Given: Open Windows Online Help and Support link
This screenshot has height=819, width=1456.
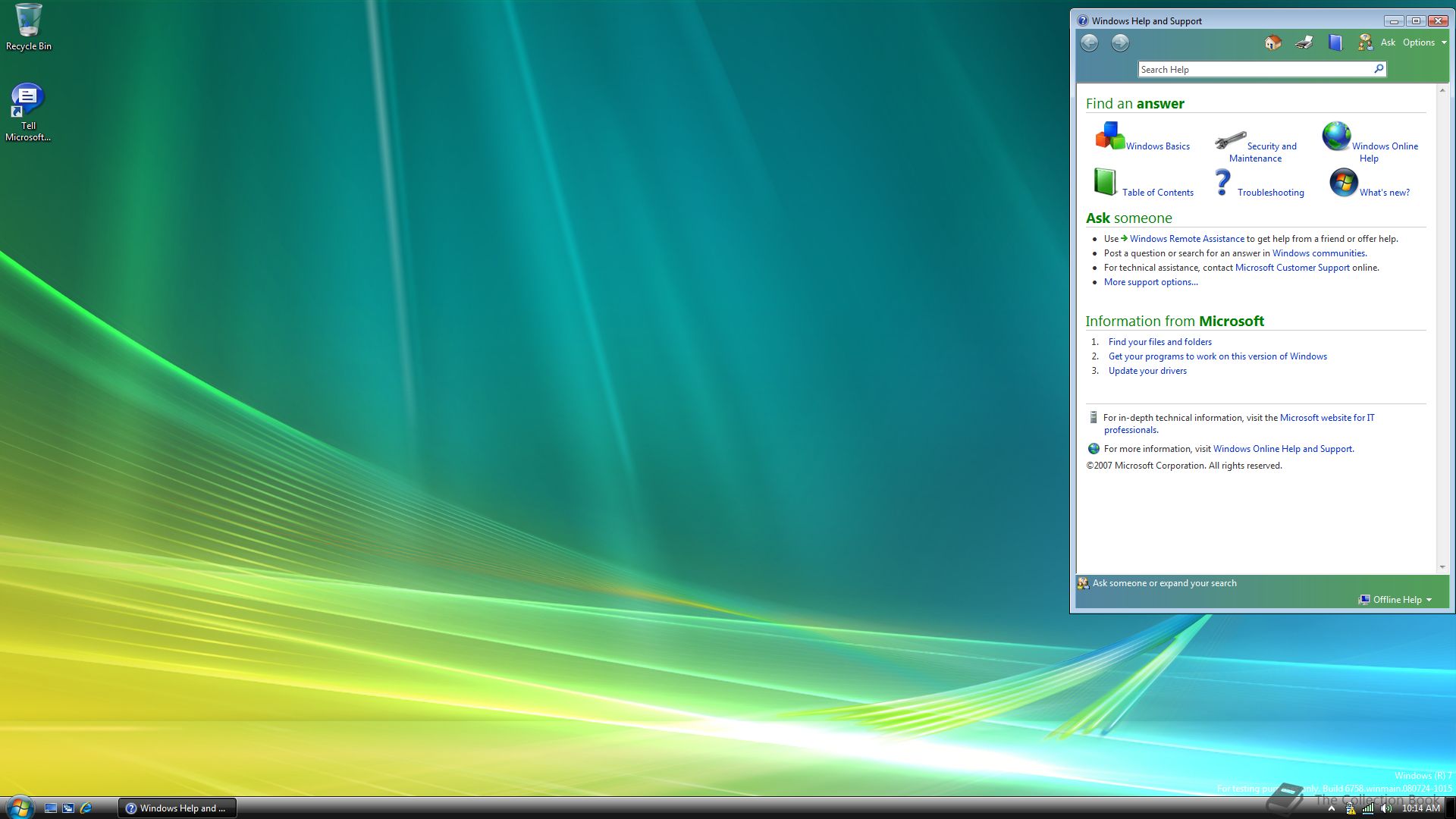Looking at the screenshot, I should (1283, 449).
